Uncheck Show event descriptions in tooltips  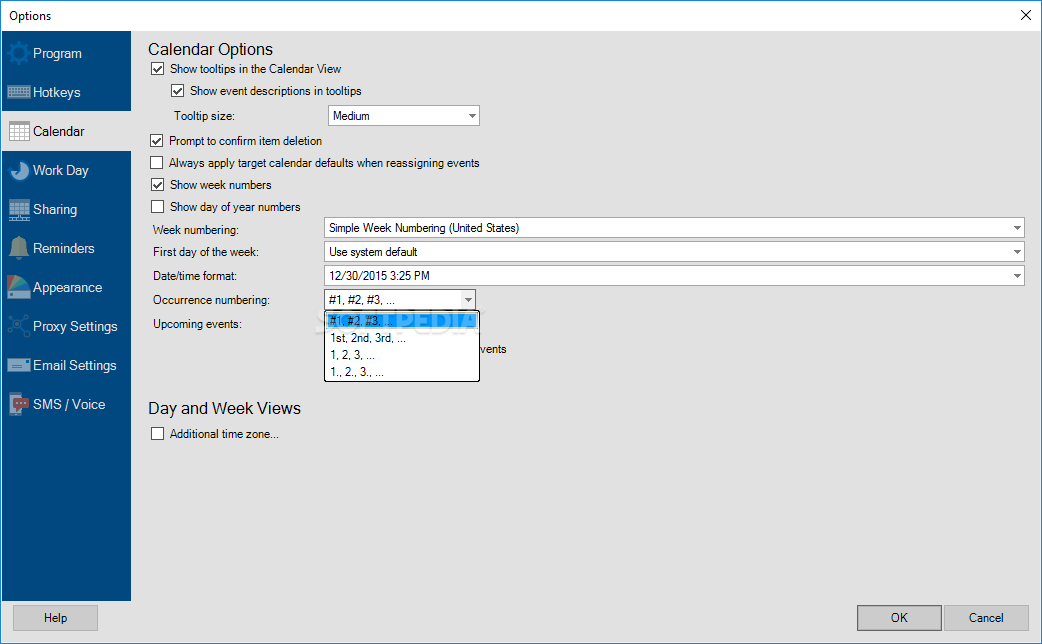click(177, 90)
